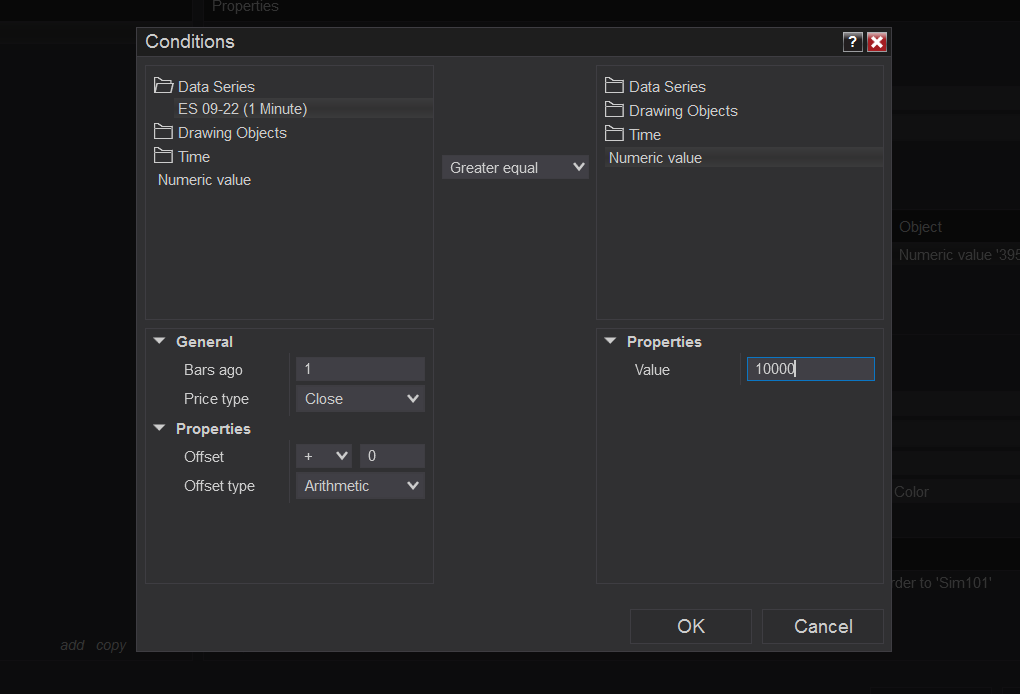Click right Drawing Objects folder icon
Image resolution: width=1020 pixels, height=694 pixels.
[614, 110]
